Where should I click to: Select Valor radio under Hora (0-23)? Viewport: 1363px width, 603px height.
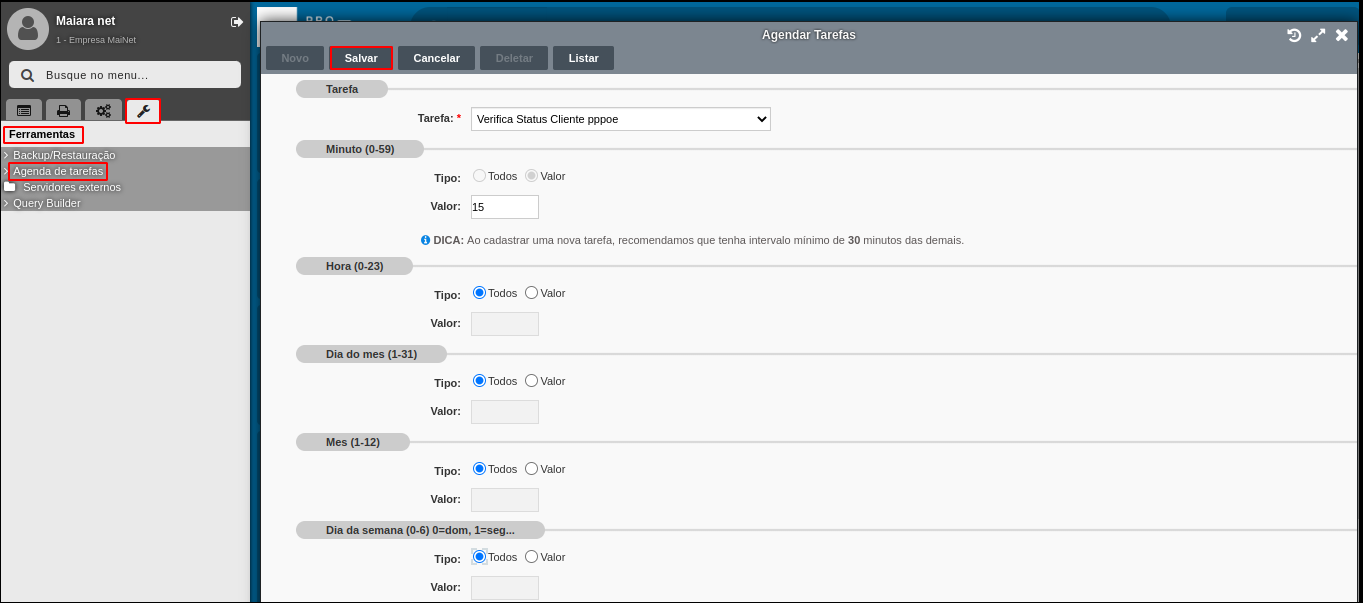(x=531, y=293)
